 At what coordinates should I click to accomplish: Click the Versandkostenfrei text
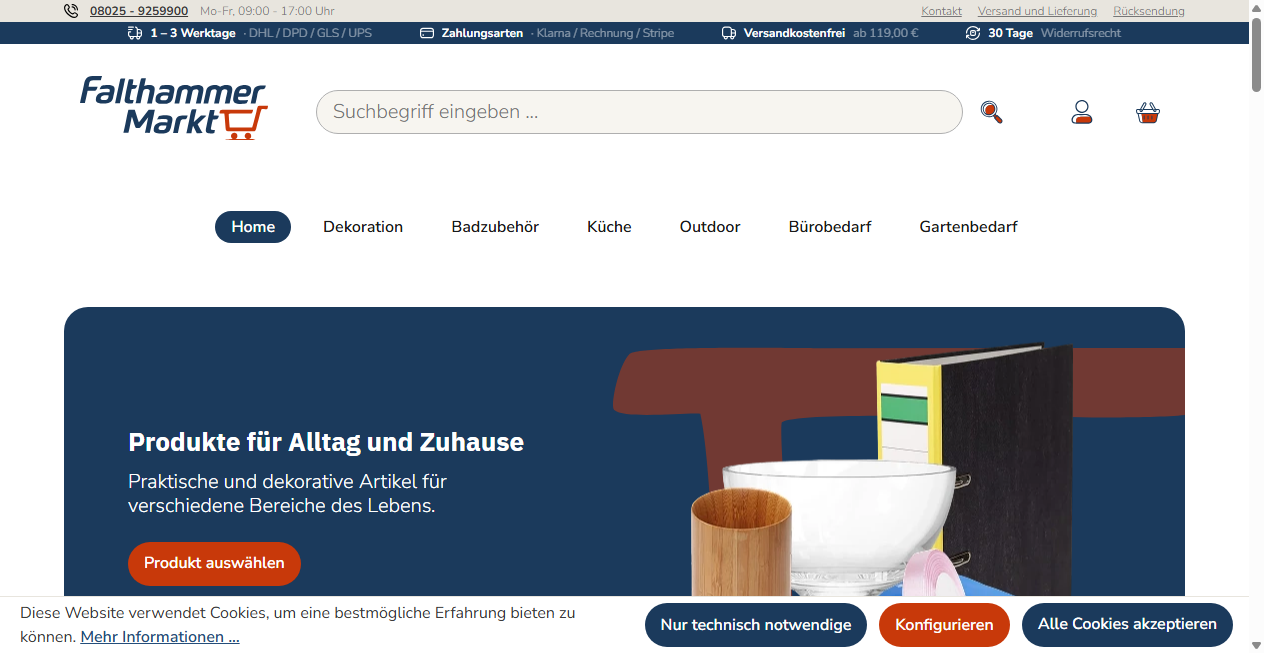794,33
